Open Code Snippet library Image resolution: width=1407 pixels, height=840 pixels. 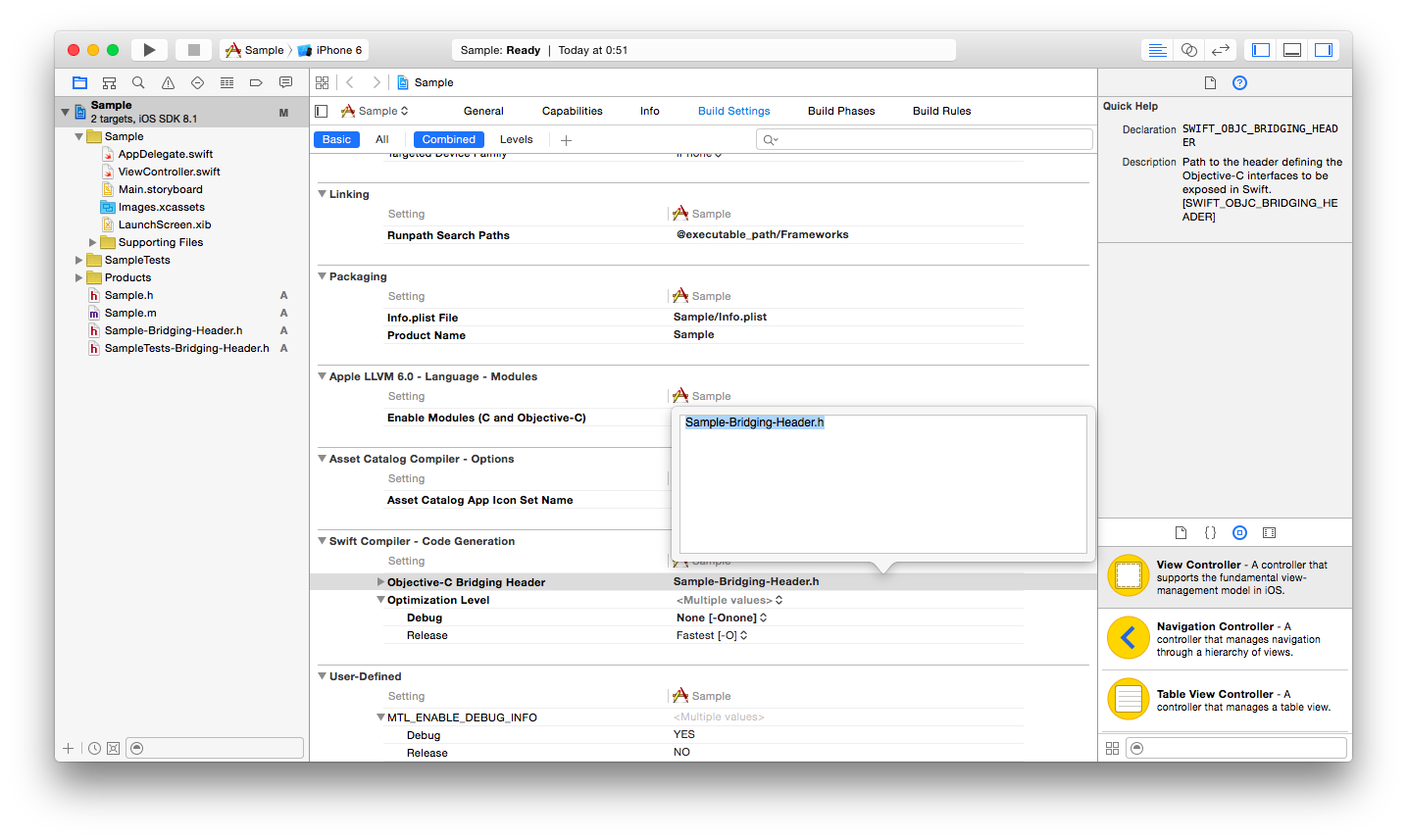(x=1210, y=533)
